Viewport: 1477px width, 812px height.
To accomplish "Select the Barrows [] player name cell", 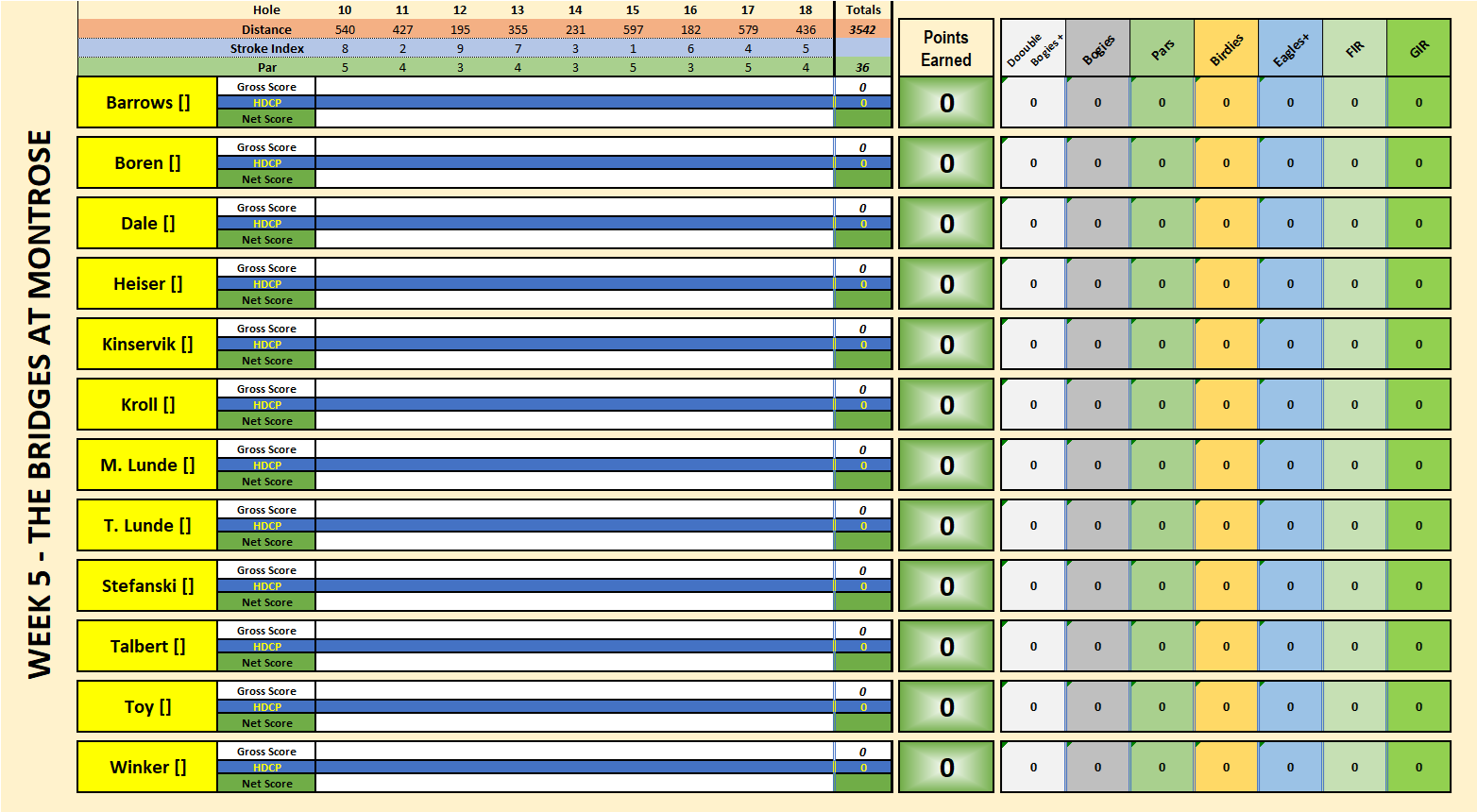I will pyautogui.click(x=147, y=102).
